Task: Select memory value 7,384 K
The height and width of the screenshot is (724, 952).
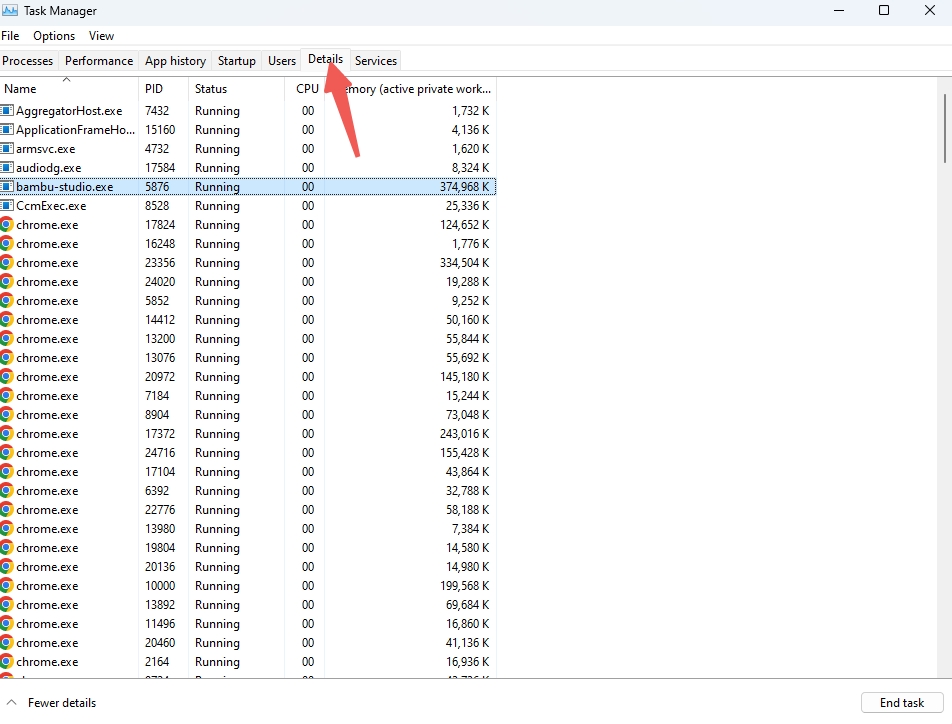Action: click(471, 528)
